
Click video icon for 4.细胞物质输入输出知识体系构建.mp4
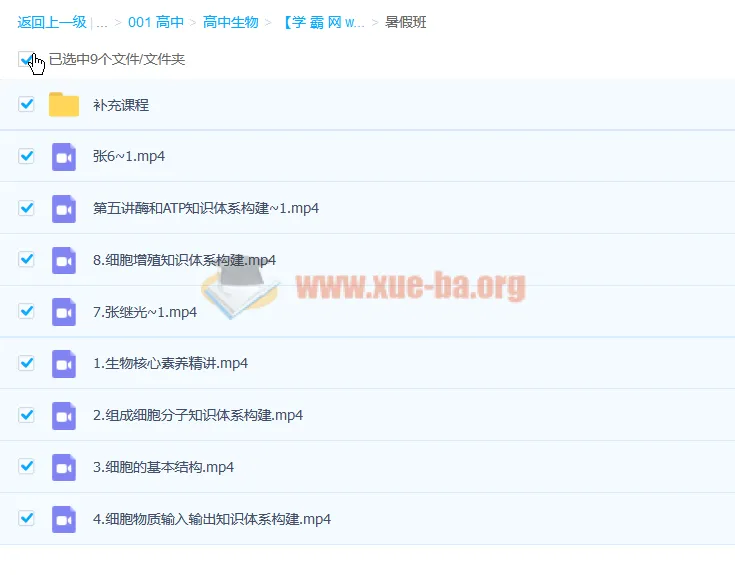[64, 519]
